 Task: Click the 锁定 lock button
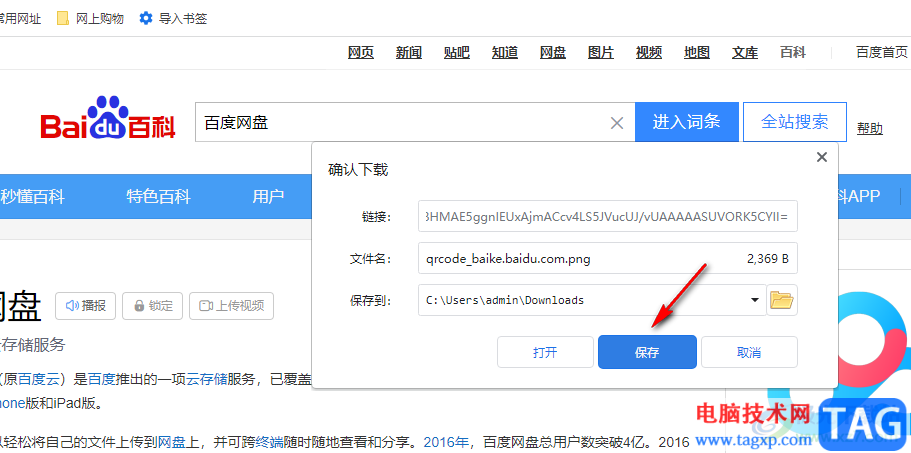(153, 305)
